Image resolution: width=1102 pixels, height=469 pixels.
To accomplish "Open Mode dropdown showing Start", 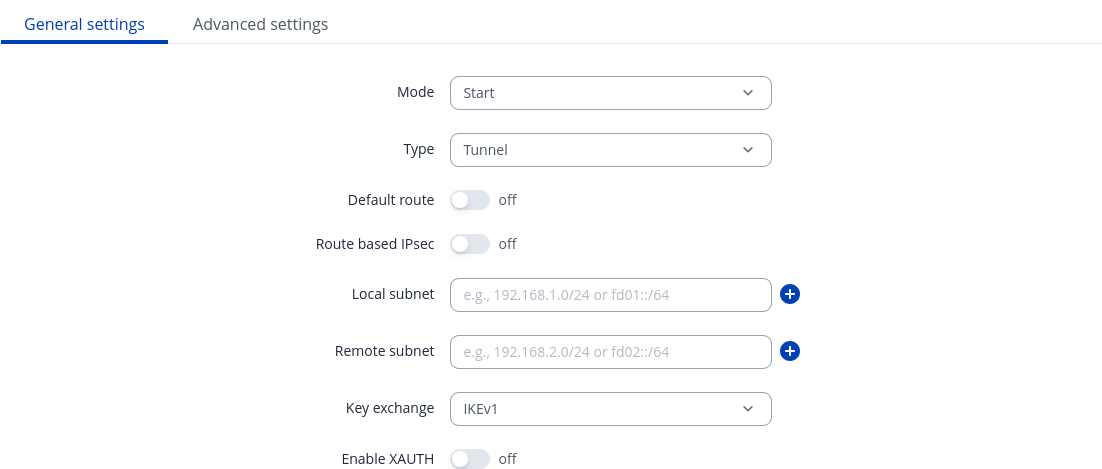I will point(600,93).
